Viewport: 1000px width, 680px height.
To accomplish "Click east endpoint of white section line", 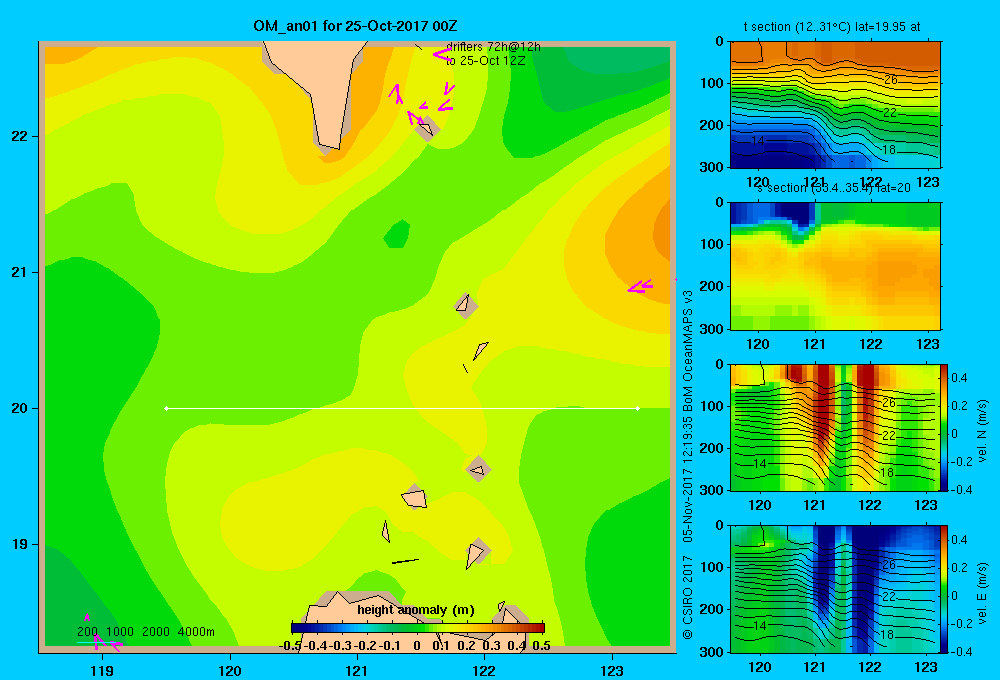I will click(637, 408).
